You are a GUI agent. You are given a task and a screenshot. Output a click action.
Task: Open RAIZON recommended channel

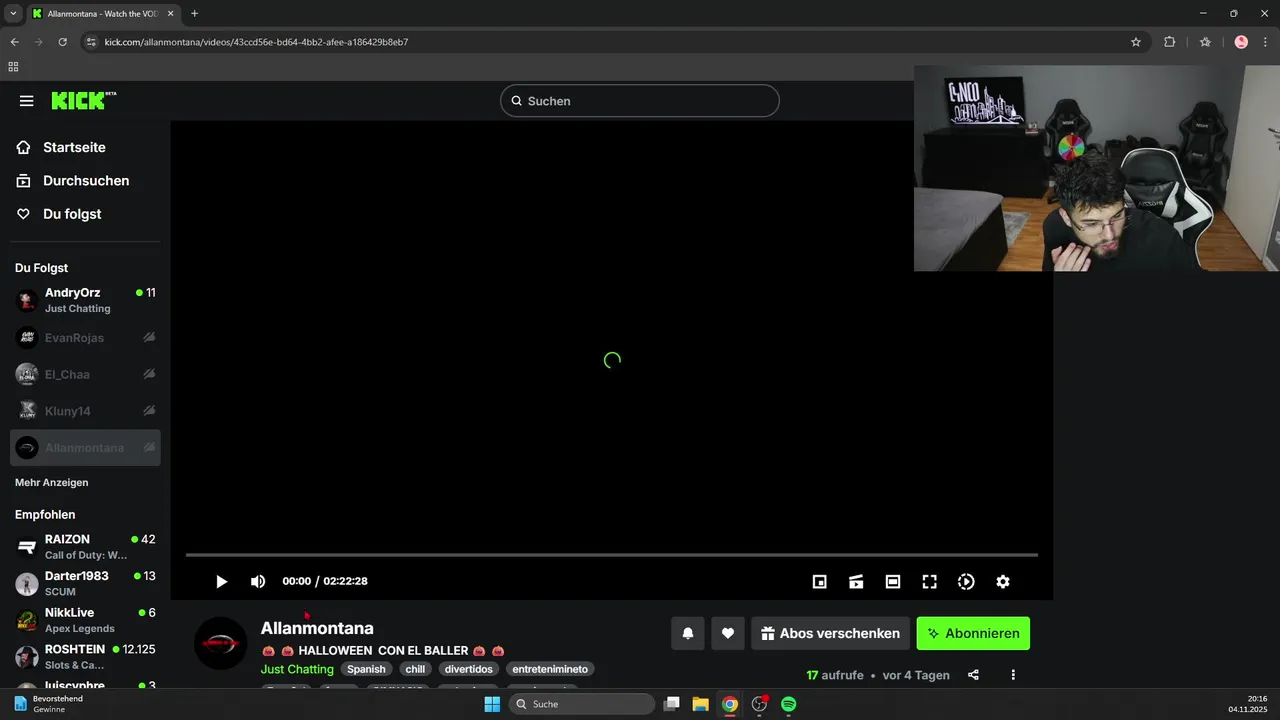point(85,546)
